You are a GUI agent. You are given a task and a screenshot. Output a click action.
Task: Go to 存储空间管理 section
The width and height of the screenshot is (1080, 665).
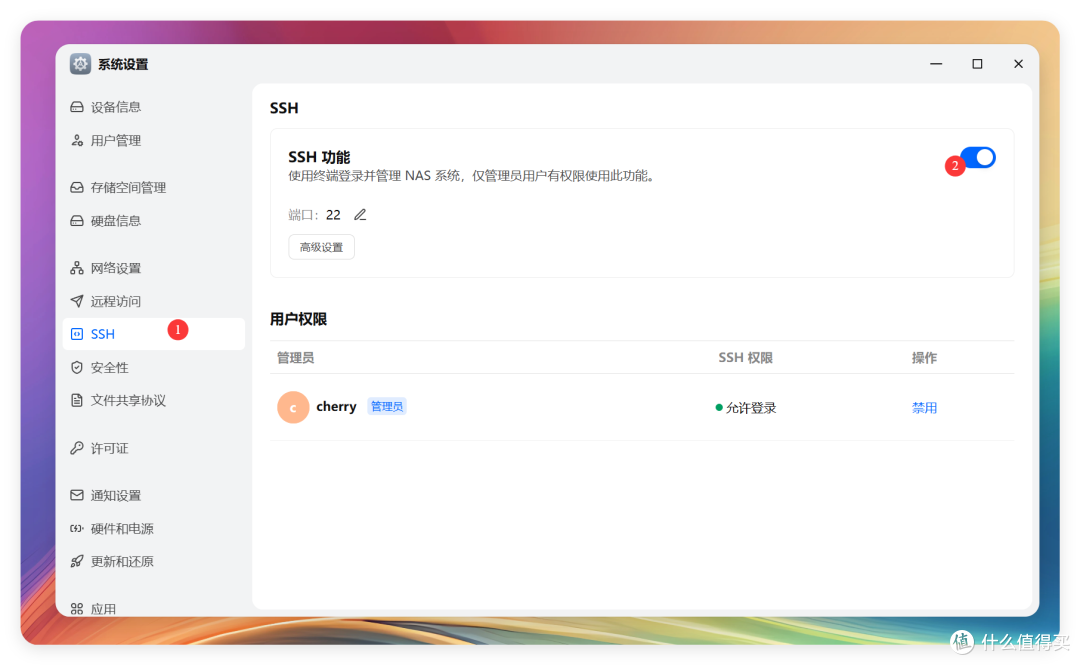(154, 187)
